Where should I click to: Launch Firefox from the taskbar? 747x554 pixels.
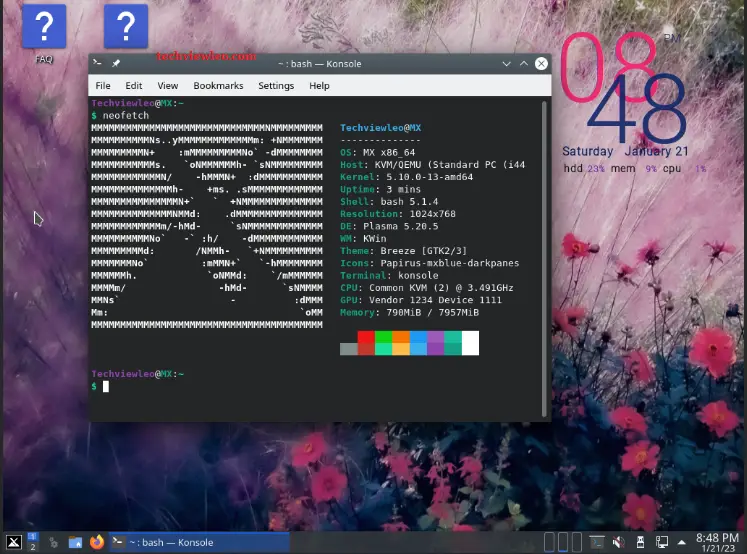[97, 542]
